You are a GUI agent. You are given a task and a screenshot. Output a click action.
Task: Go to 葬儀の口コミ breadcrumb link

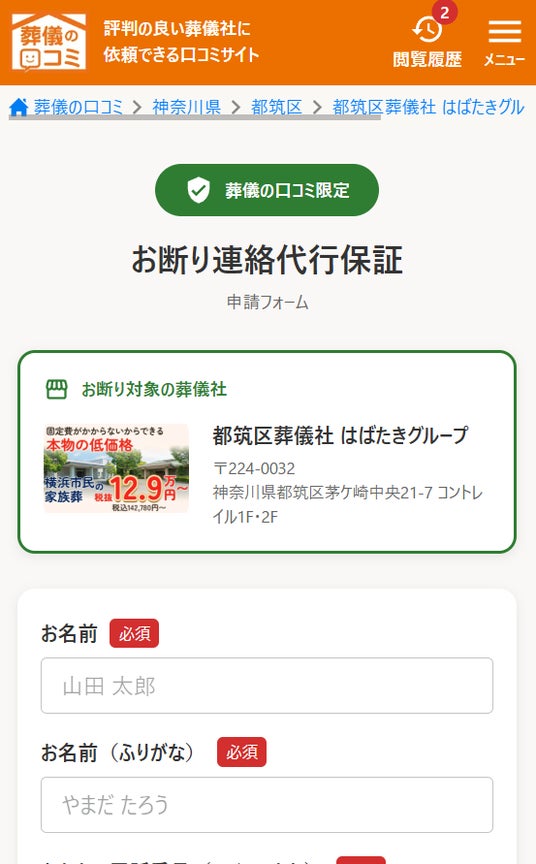78,107
